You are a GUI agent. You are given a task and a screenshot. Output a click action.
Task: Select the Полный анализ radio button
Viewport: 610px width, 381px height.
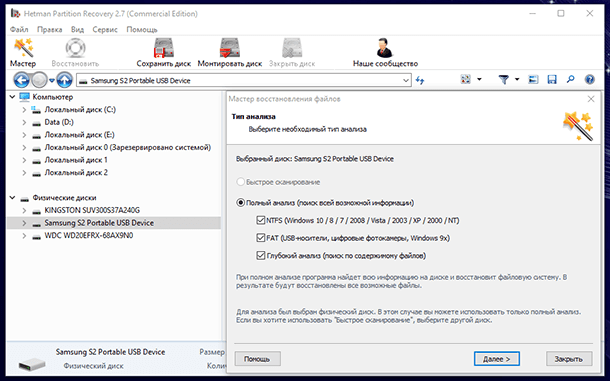pos(241,203)
